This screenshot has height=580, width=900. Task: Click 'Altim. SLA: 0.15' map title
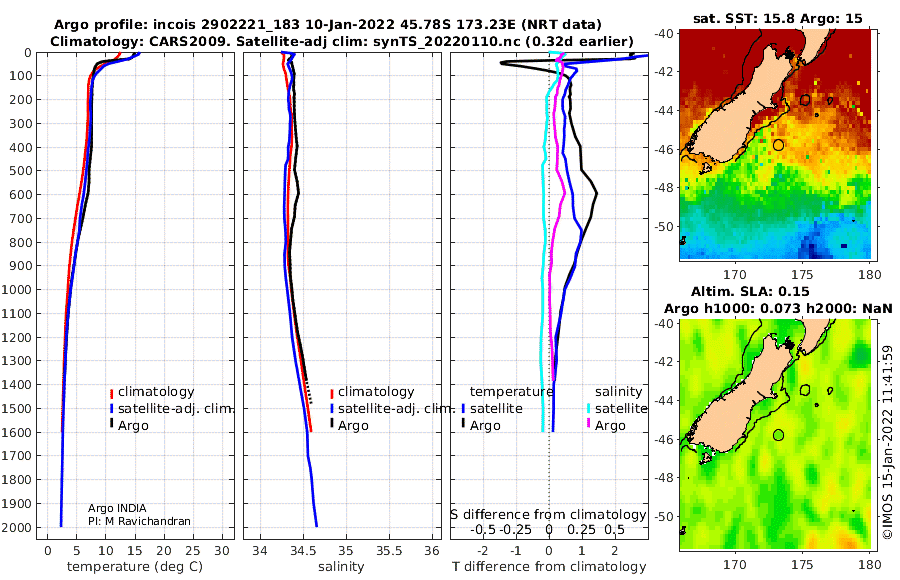(750, 292)
